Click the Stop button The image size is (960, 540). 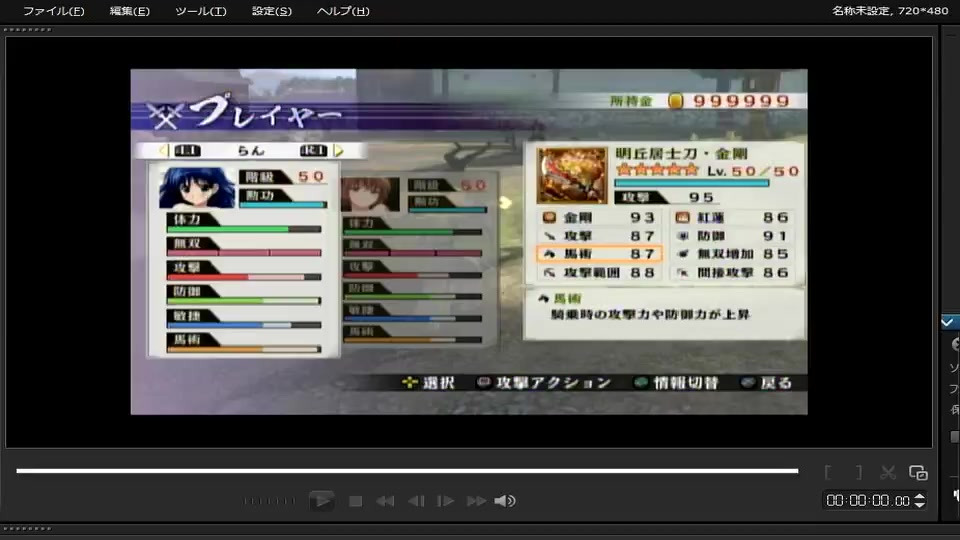pyautogui.click(x=355, y=501)
